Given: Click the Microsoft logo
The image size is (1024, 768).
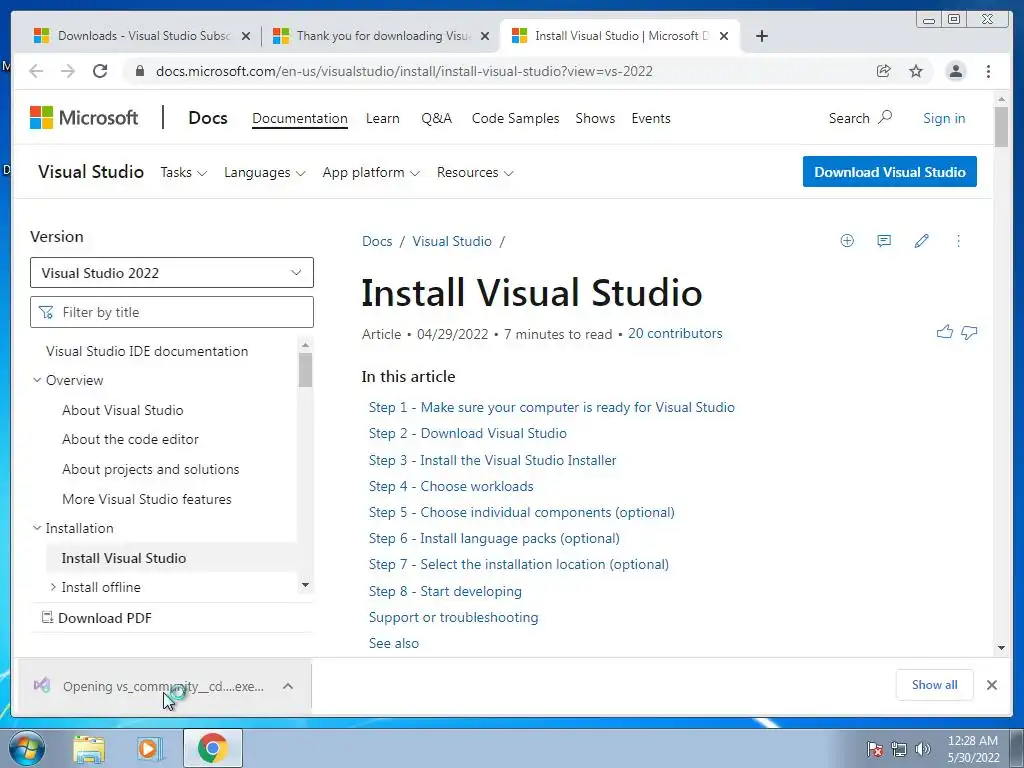Looking at the screenshot, I should pyautogui.click(x=84, y=118).
